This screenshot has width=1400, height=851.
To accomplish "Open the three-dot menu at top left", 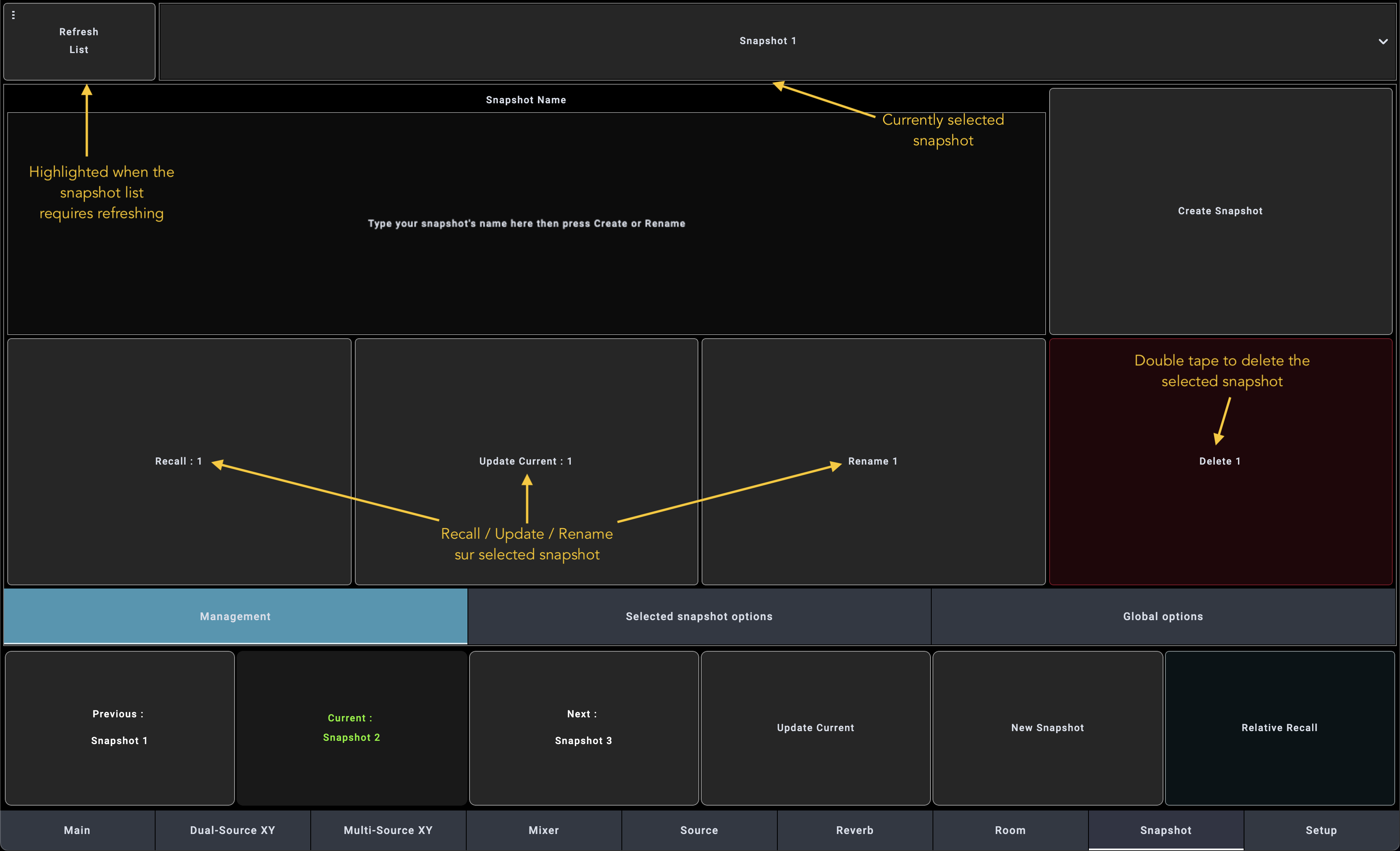I will coord(13,15).
